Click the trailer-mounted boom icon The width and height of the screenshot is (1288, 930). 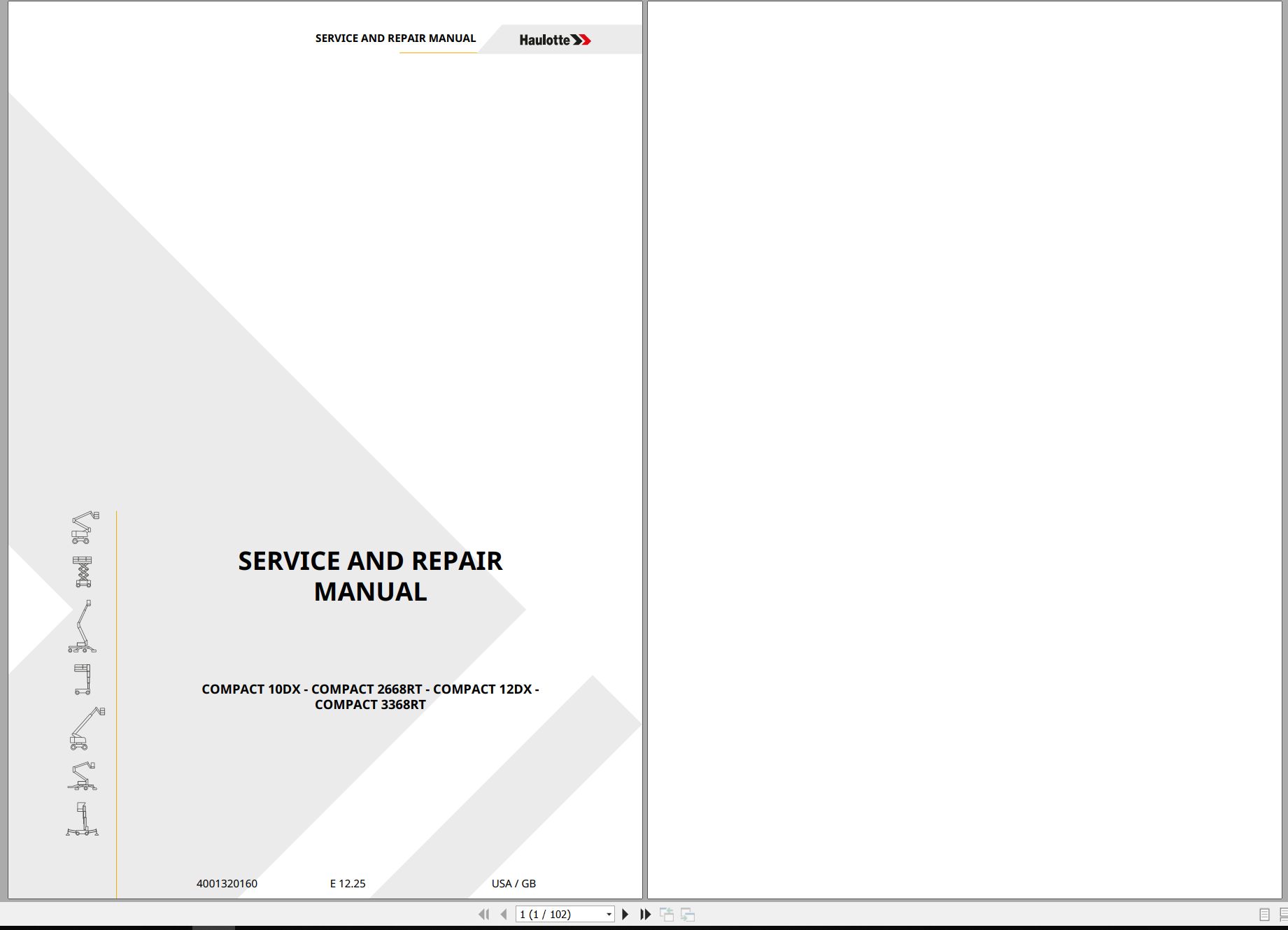(82, 776)
